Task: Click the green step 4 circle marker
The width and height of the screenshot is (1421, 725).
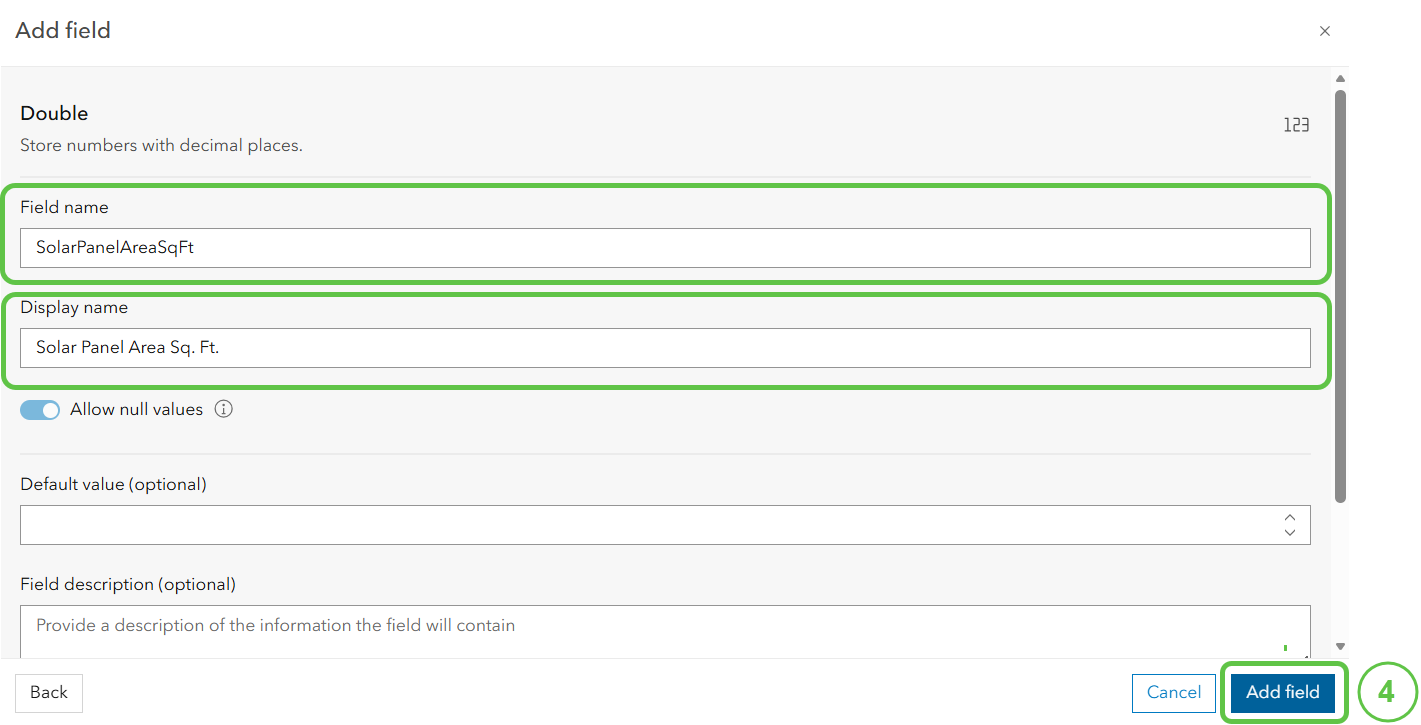Action: click(1387, 692)
